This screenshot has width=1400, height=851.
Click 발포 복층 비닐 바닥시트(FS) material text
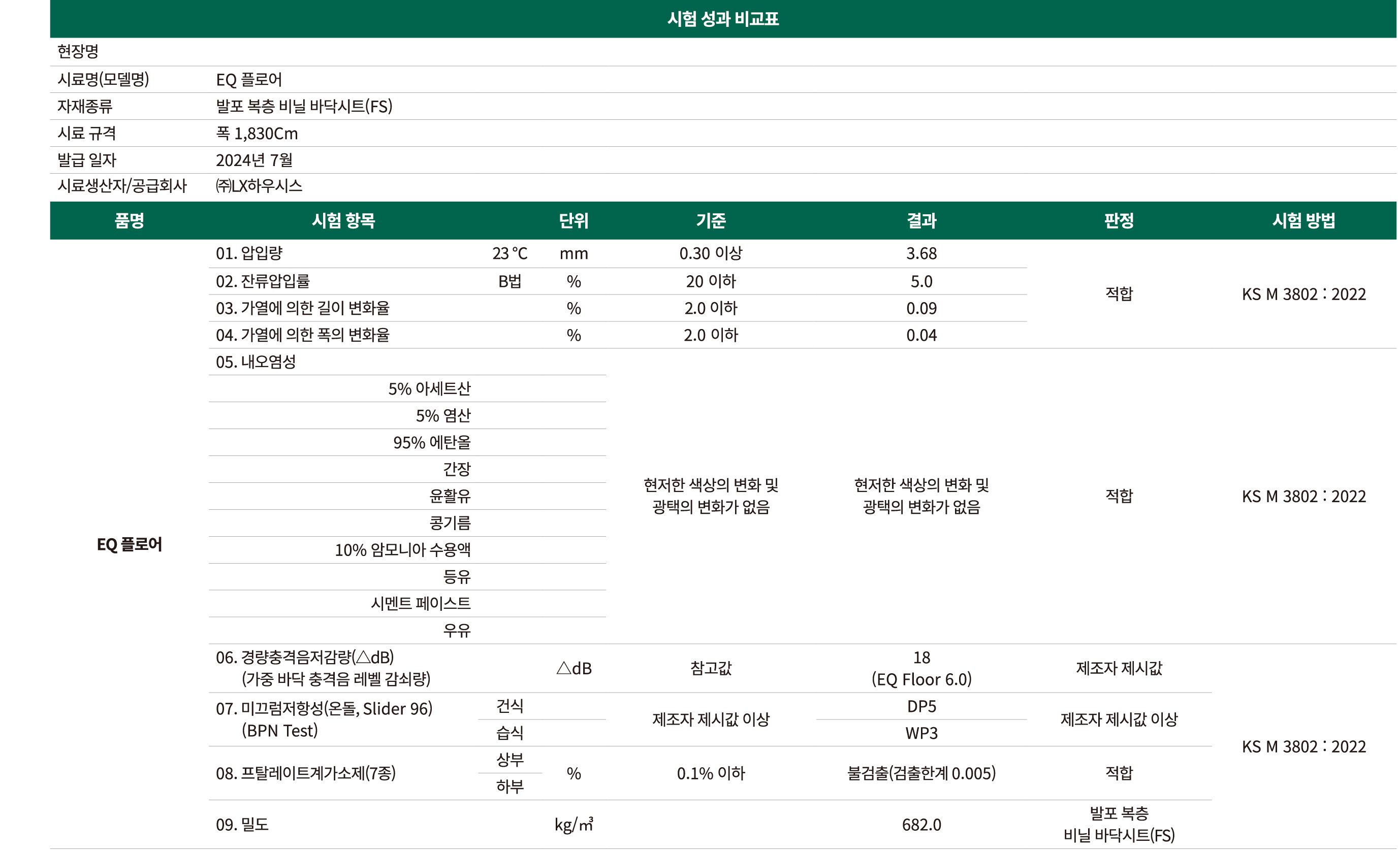[x=304, y=106]
